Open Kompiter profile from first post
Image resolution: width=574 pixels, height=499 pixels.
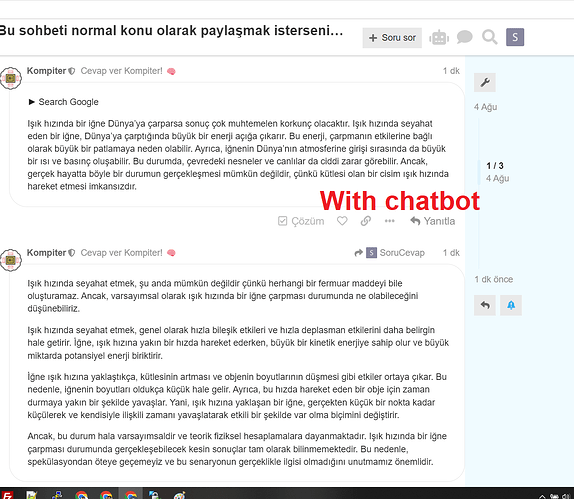point(46,71)
